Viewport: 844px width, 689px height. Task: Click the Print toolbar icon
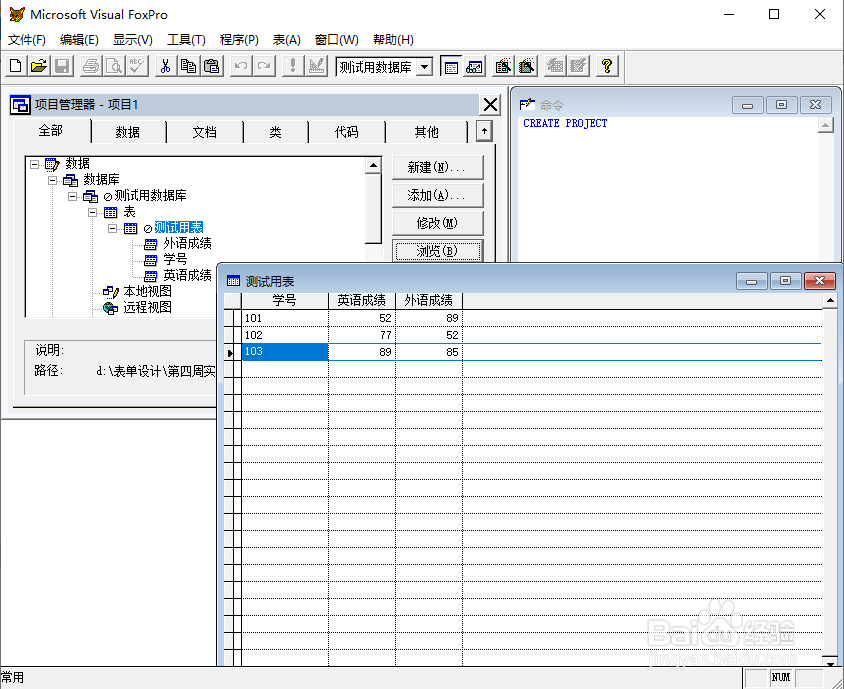tap(91, 66)
